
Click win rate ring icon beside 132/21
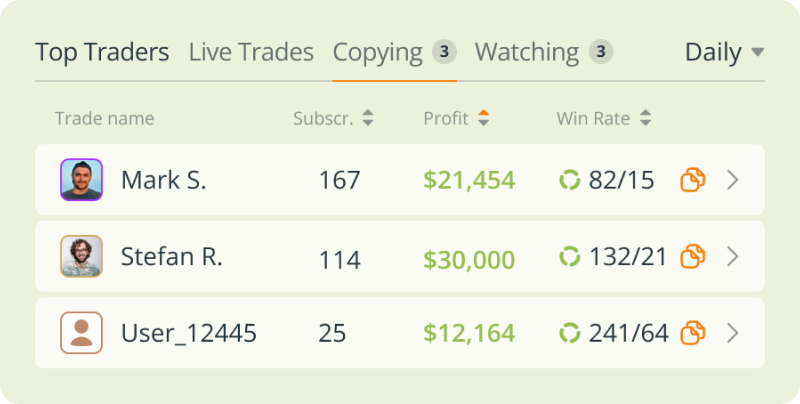[x=570, y=256]
